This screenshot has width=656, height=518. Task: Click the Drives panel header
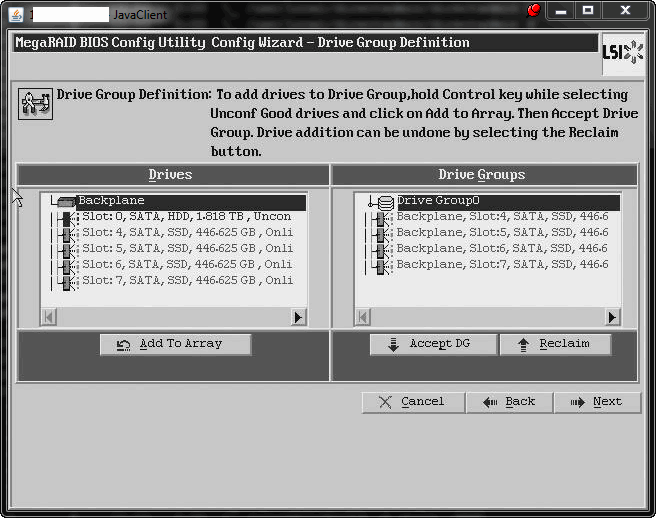pyautogui.click(x=173, y=174)
